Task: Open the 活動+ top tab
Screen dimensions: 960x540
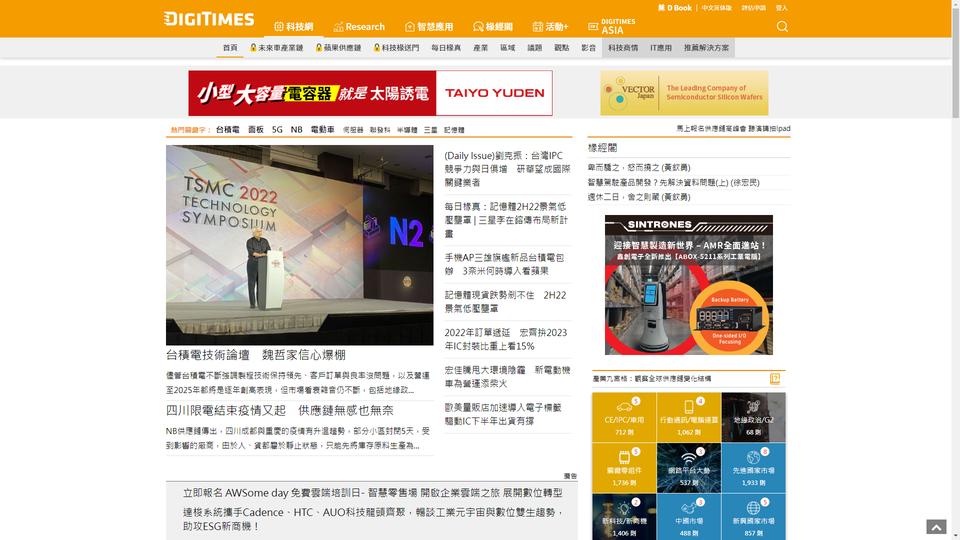Action: [x=550, y=26]
